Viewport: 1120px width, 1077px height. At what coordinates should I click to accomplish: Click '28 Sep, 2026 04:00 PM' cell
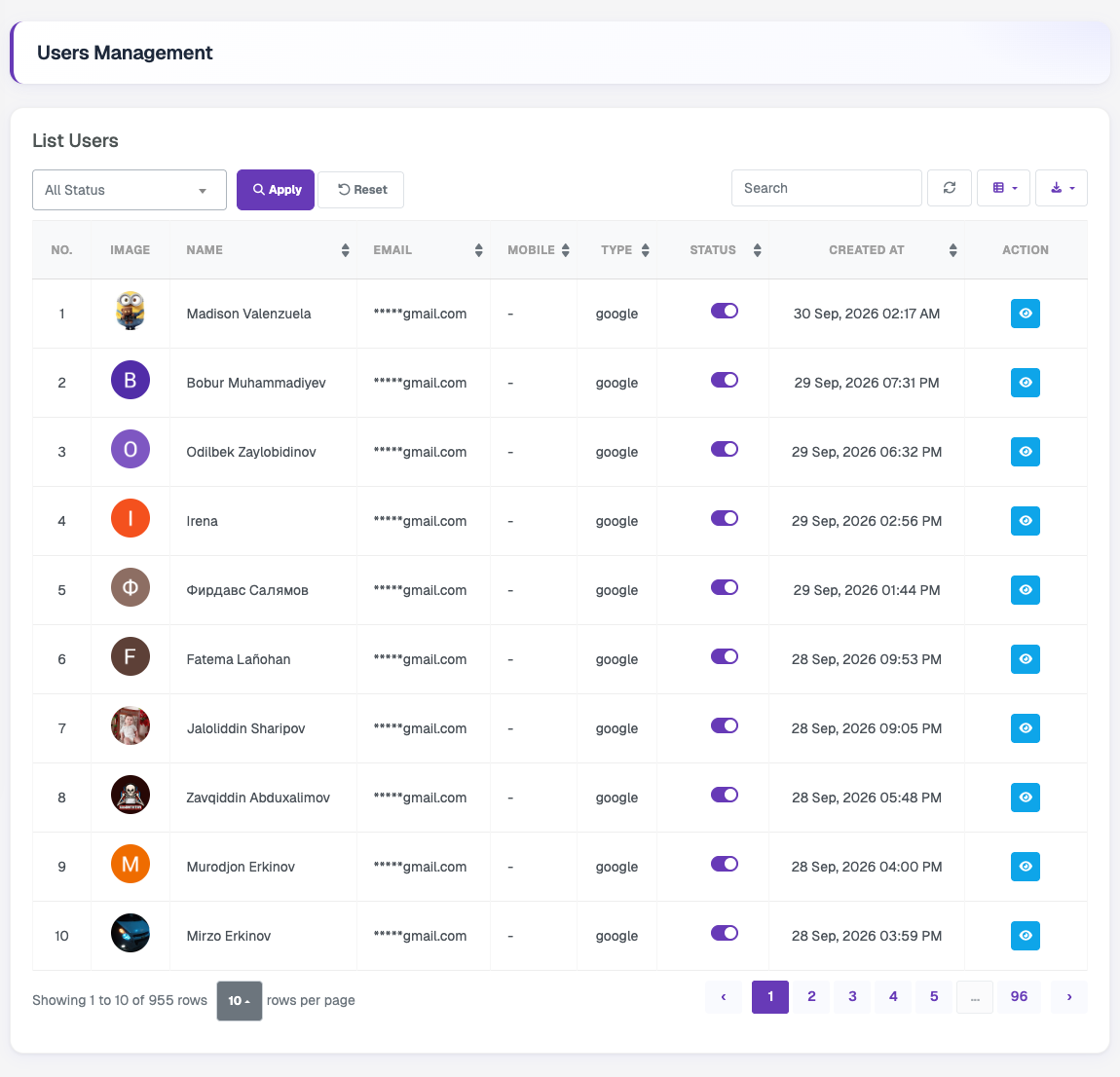click(867, 867)
